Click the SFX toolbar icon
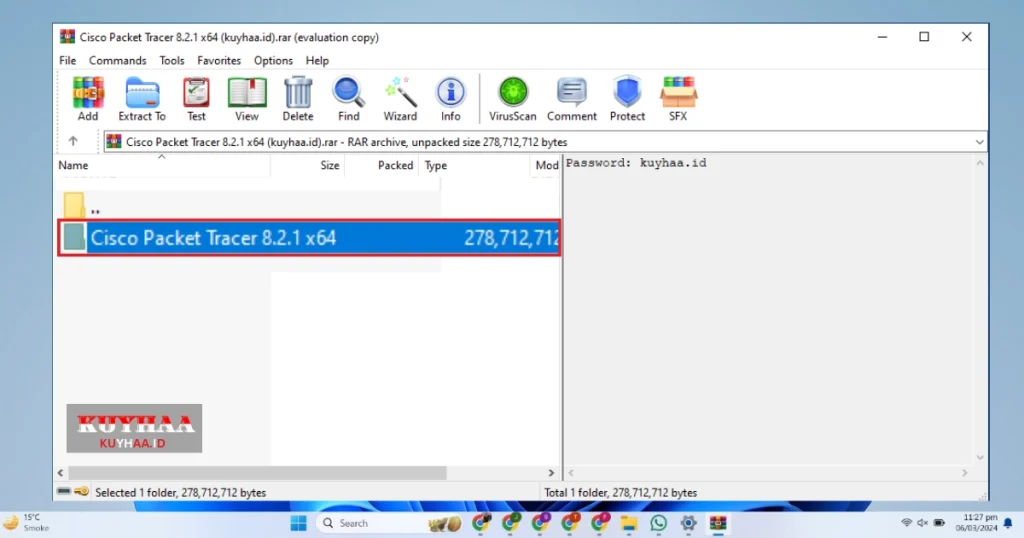This screenshot has height=538, width=1024. point(678,99)
